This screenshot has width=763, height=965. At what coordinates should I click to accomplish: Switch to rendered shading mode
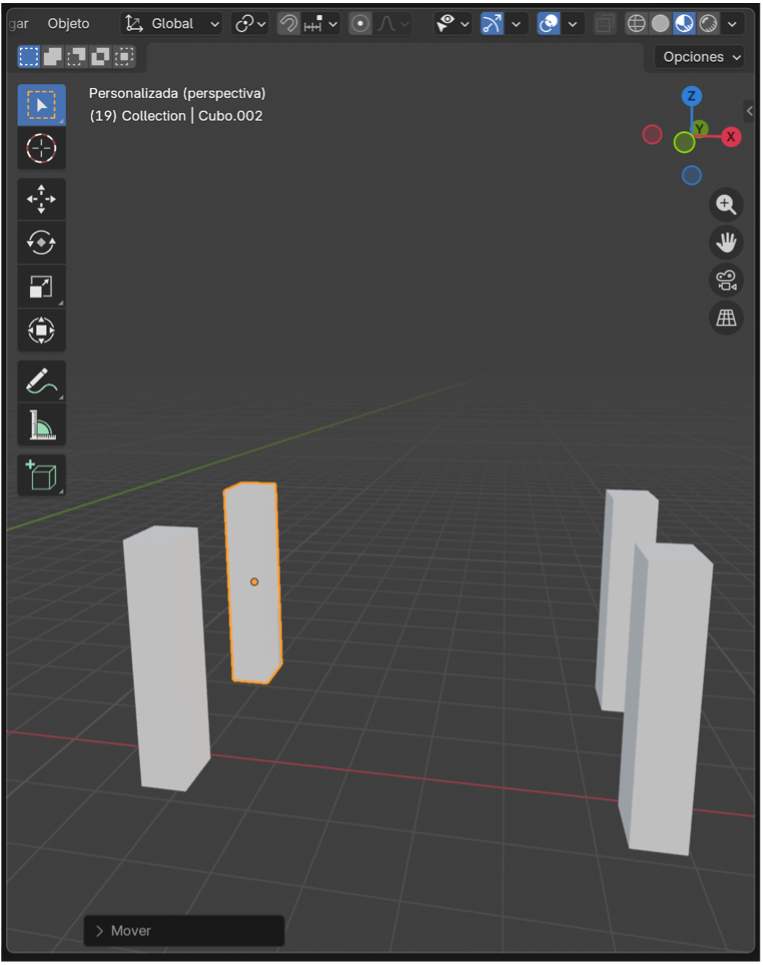pos(708,24)
